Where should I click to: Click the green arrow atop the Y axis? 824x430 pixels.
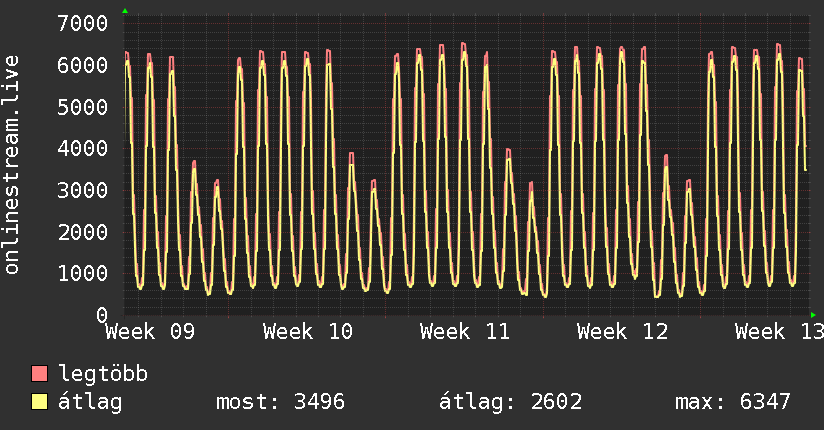(x=125, y=11)
